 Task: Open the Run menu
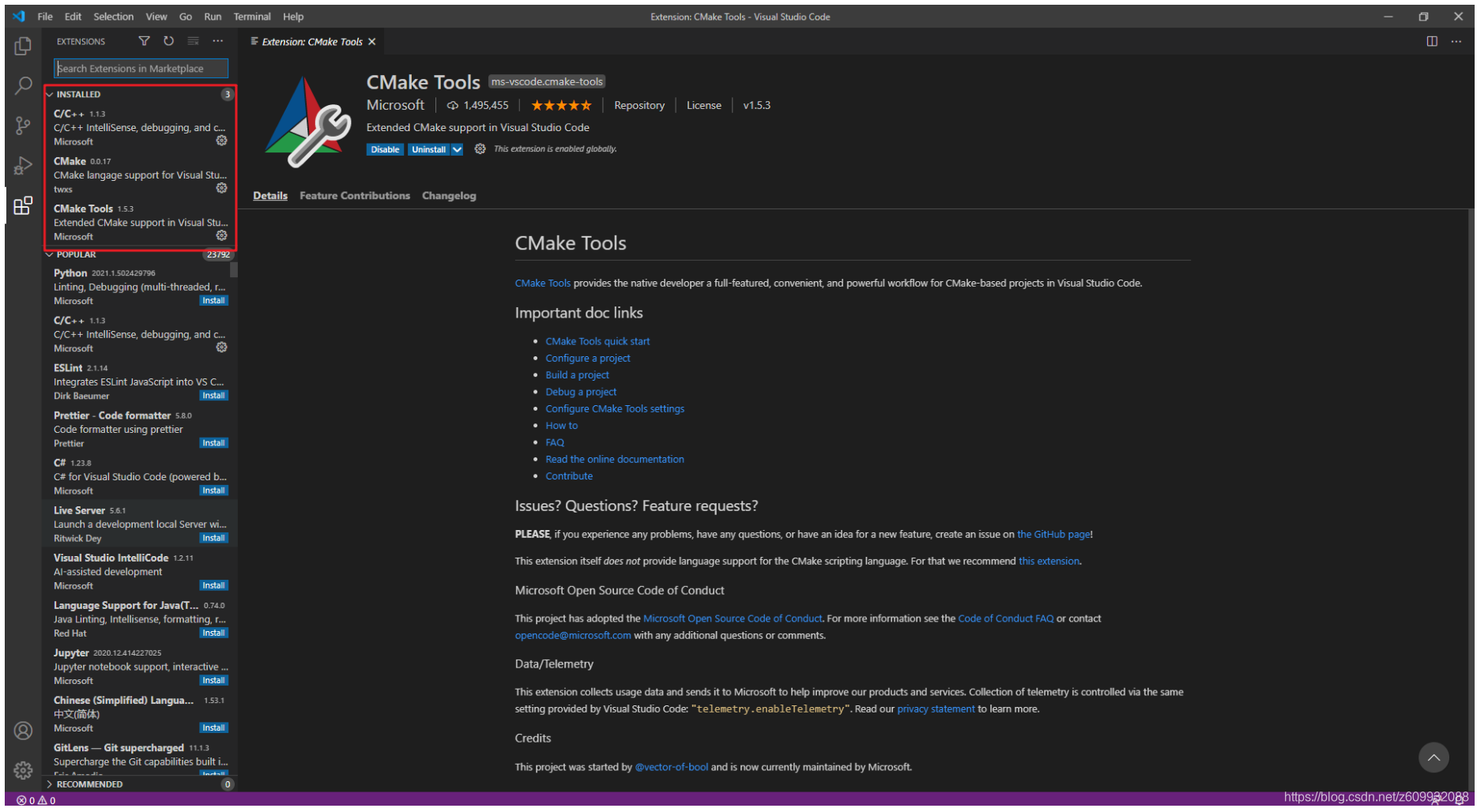click(213, 17)
